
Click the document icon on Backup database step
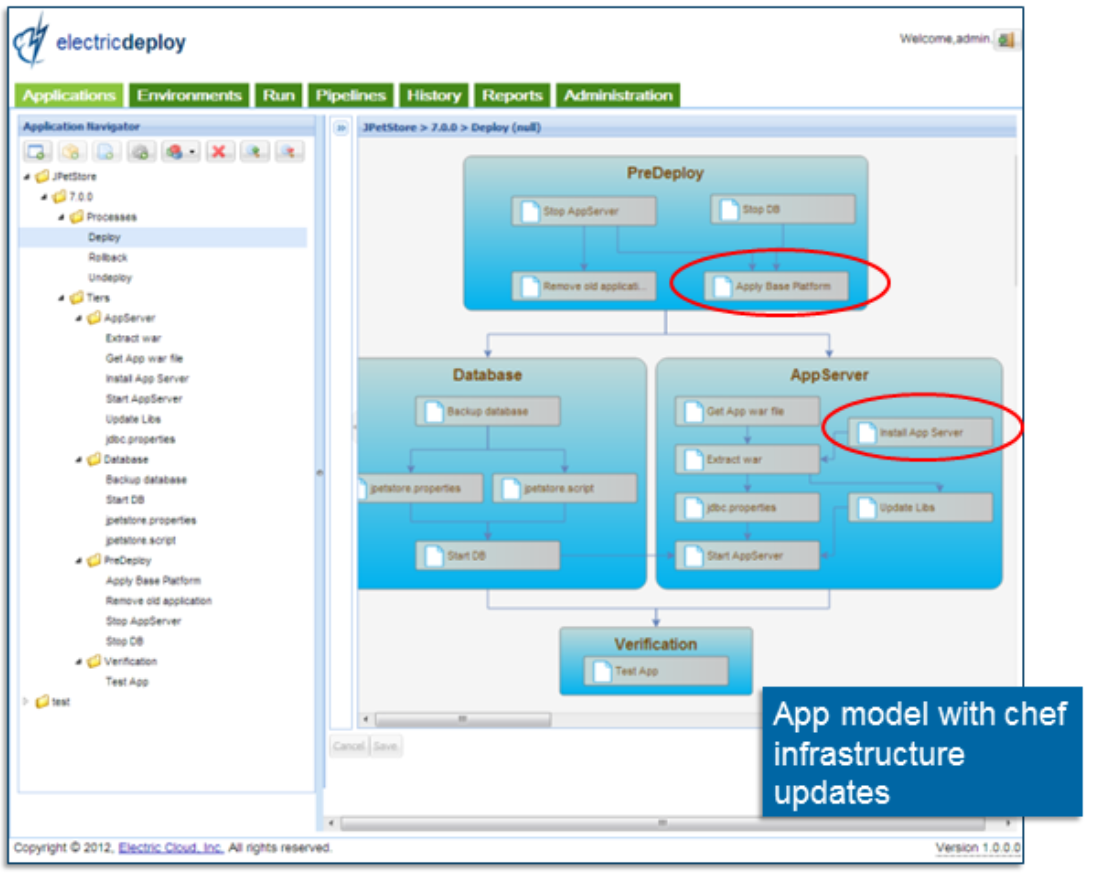[435, 411]
